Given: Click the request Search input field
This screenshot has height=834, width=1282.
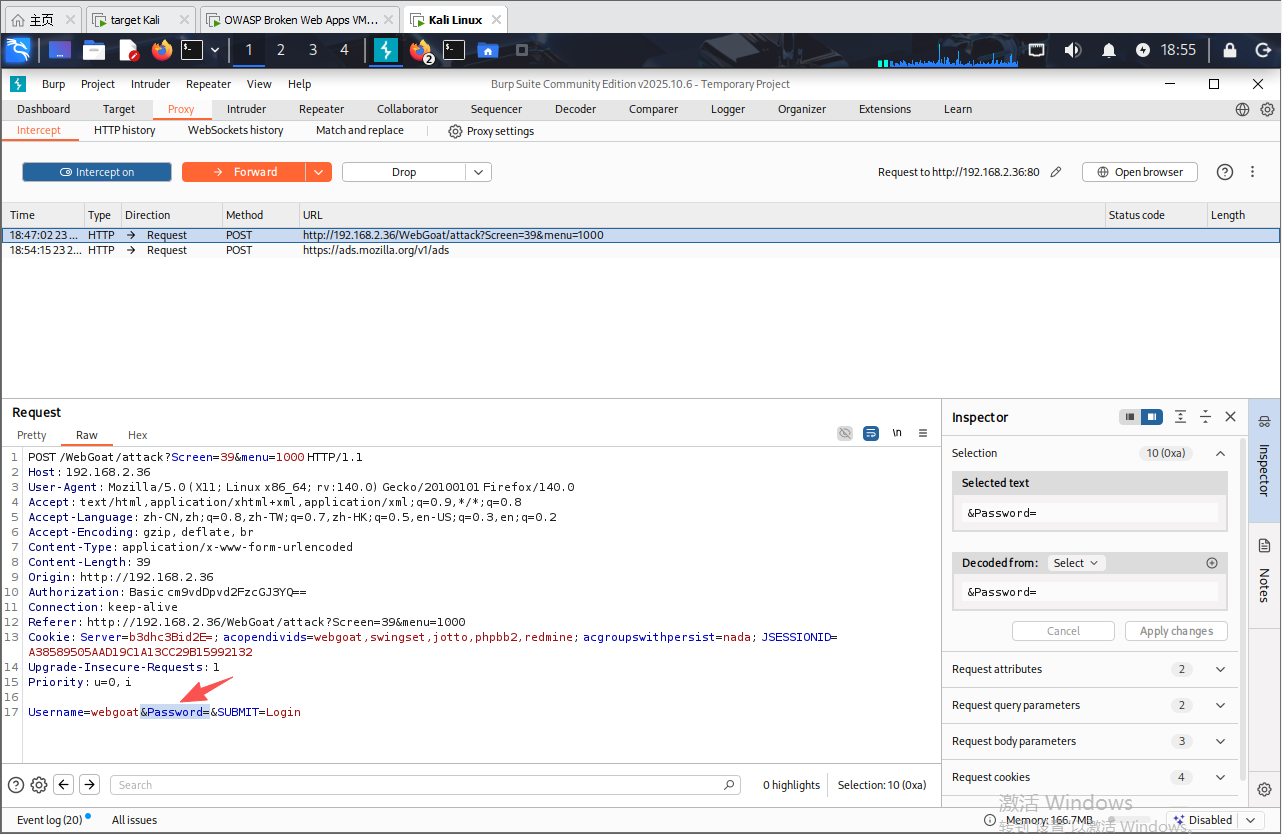Looking at the screenshot, I should (425, 785).
